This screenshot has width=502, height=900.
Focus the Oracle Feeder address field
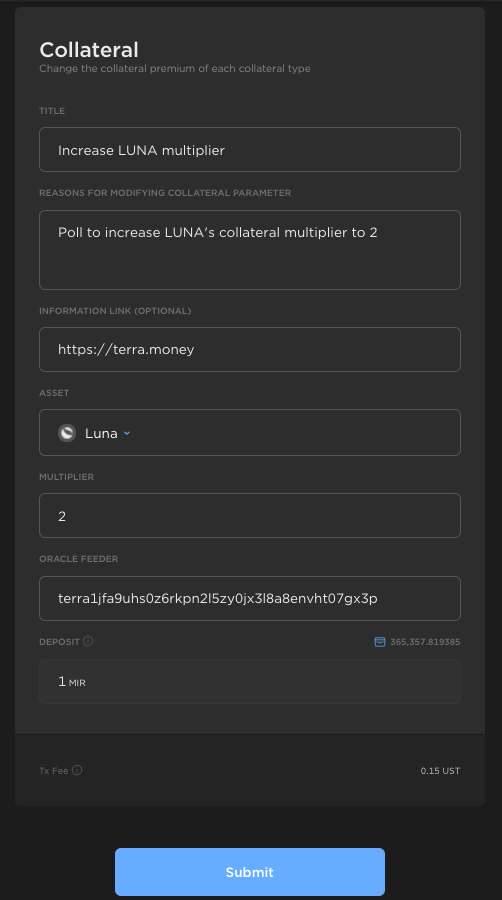coord(250,598)
